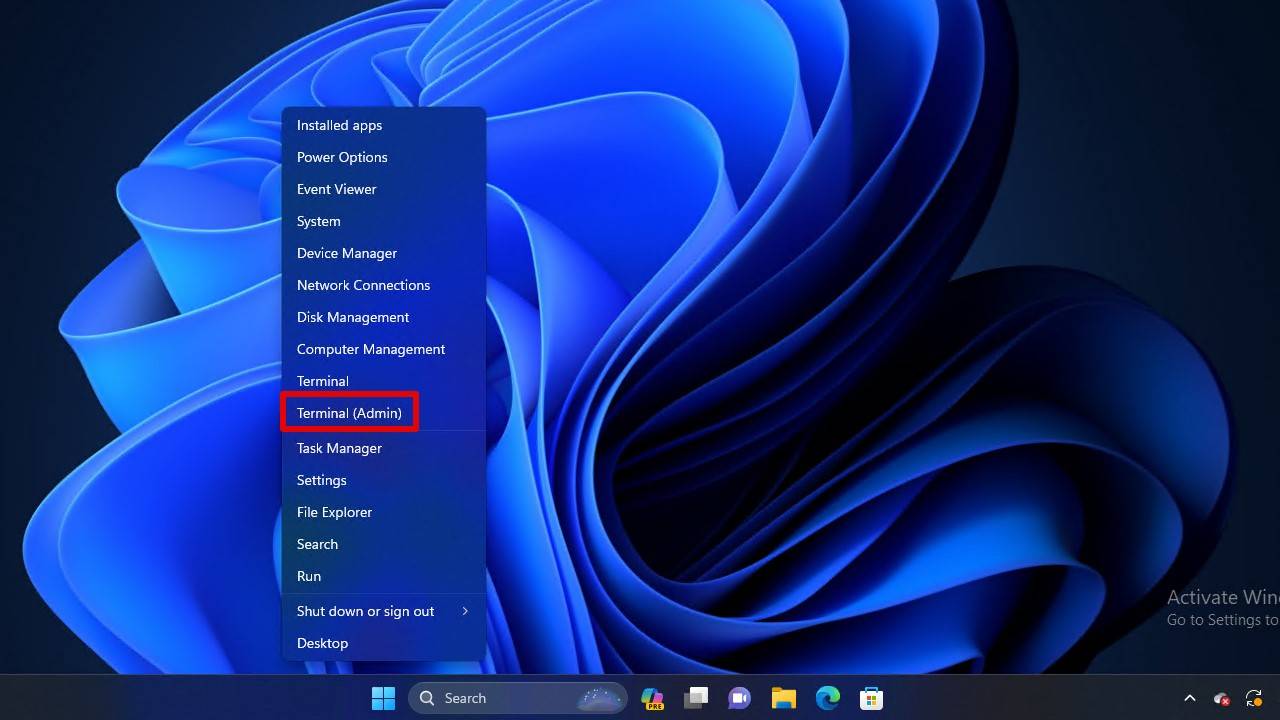This screenshot has height=720, width=1280.
Task: Open Copilot preview from taskbar
Action: [x=653, y=698]
